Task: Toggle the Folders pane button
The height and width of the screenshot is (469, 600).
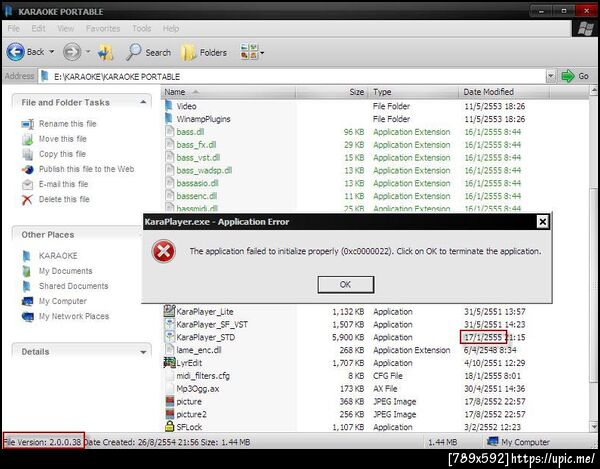Action: 204,52
